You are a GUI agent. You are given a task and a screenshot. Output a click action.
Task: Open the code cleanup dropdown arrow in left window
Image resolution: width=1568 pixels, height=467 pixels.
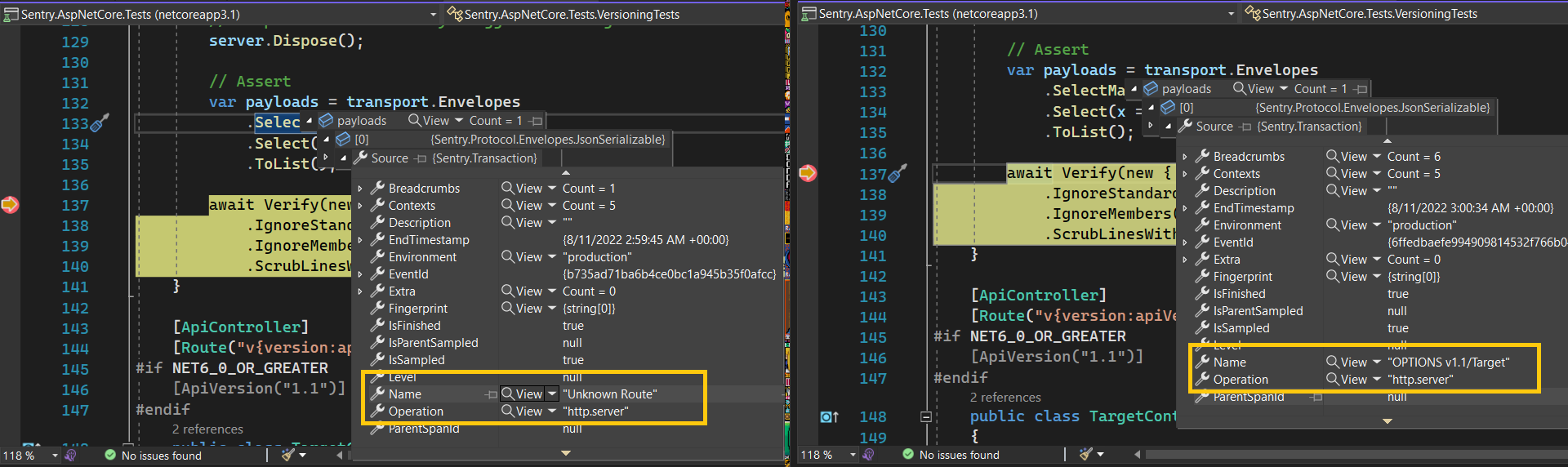point(302,455)
